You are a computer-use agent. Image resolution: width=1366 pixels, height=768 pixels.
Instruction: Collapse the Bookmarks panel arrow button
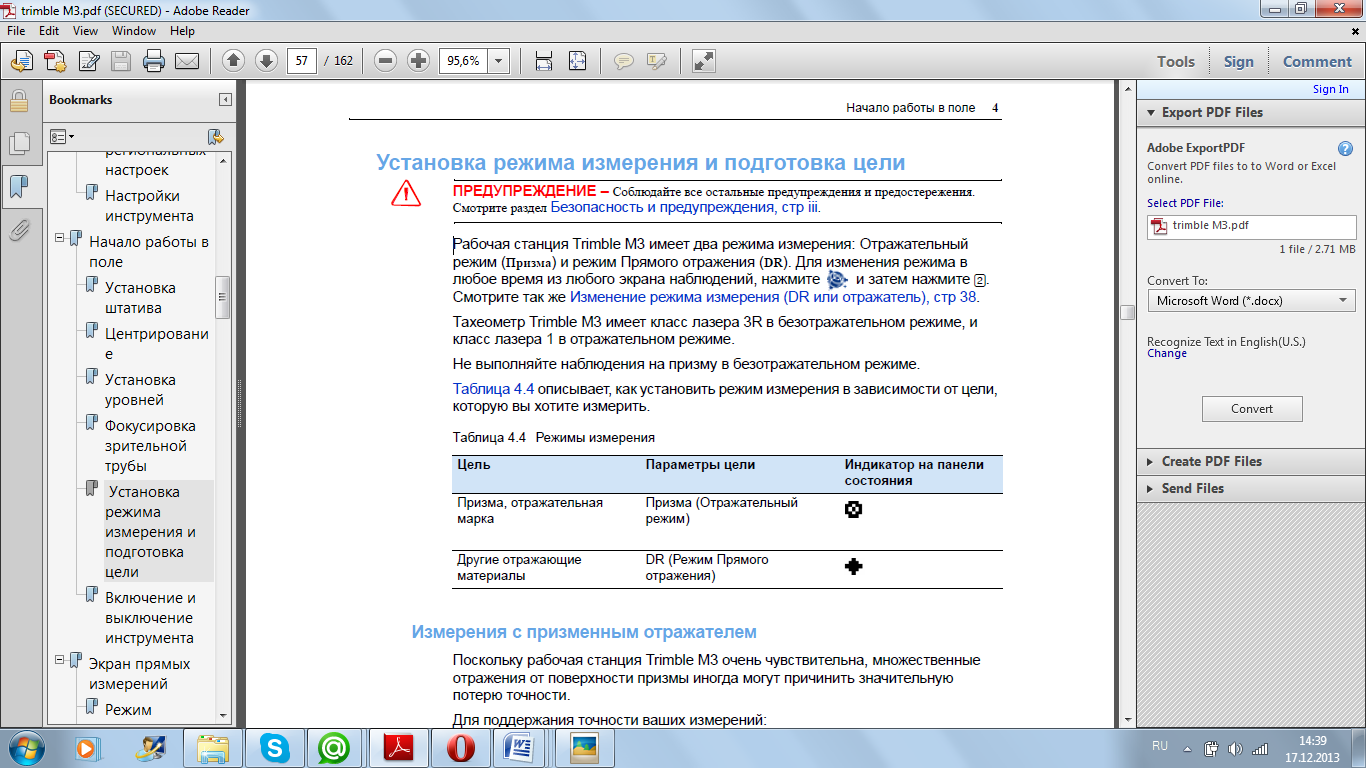point(226,100)
